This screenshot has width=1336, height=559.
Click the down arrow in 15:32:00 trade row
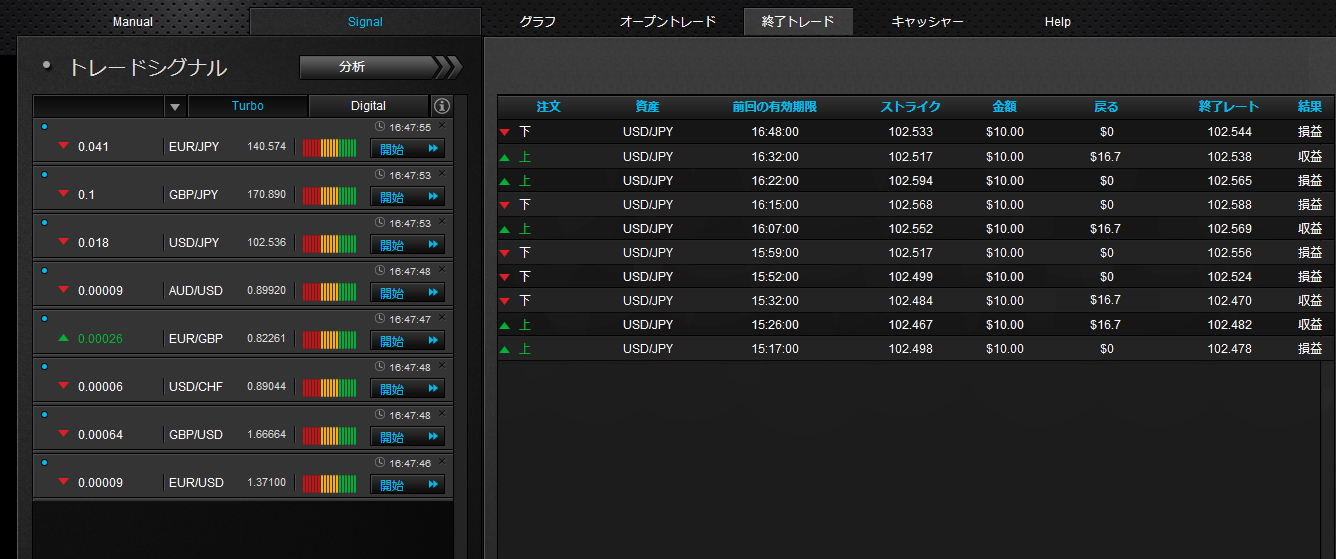coord(505,301)
